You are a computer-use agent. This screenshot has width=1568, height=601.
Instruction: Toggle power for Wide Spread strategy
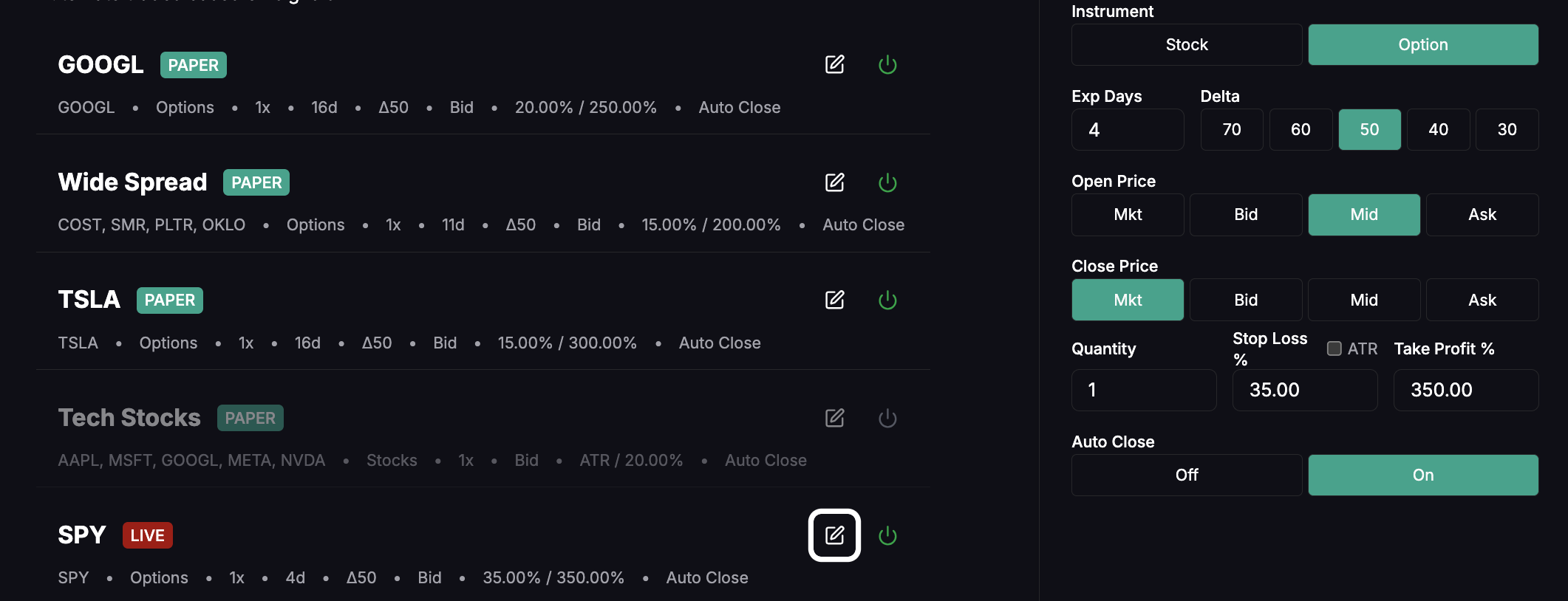pos(887,182)
